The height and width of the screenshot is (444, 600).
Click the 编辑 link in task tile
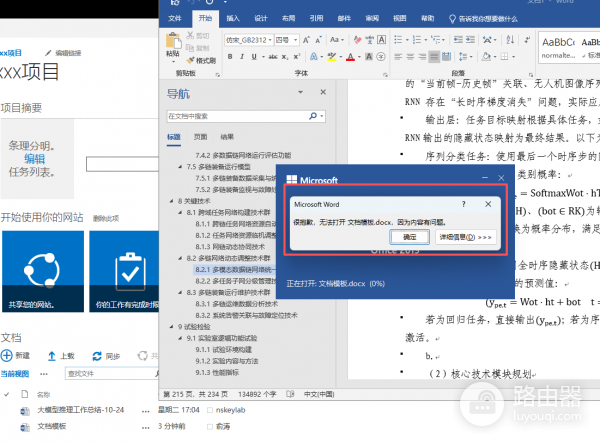(x=34, y=159)
